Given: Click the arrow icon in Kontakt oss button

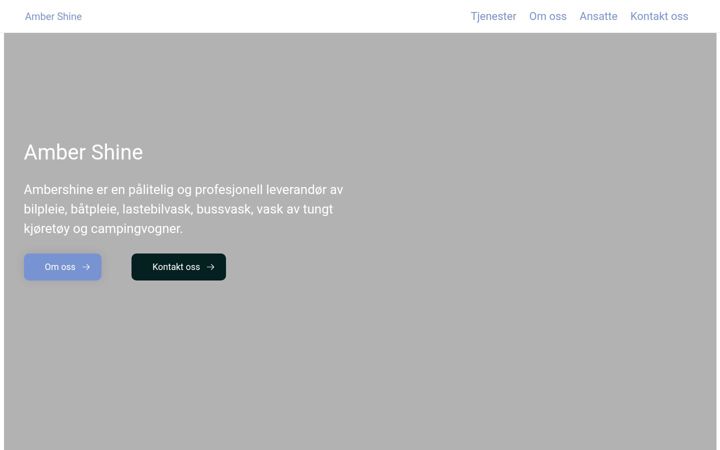Looking at the screenshot, I should [210, 267].
